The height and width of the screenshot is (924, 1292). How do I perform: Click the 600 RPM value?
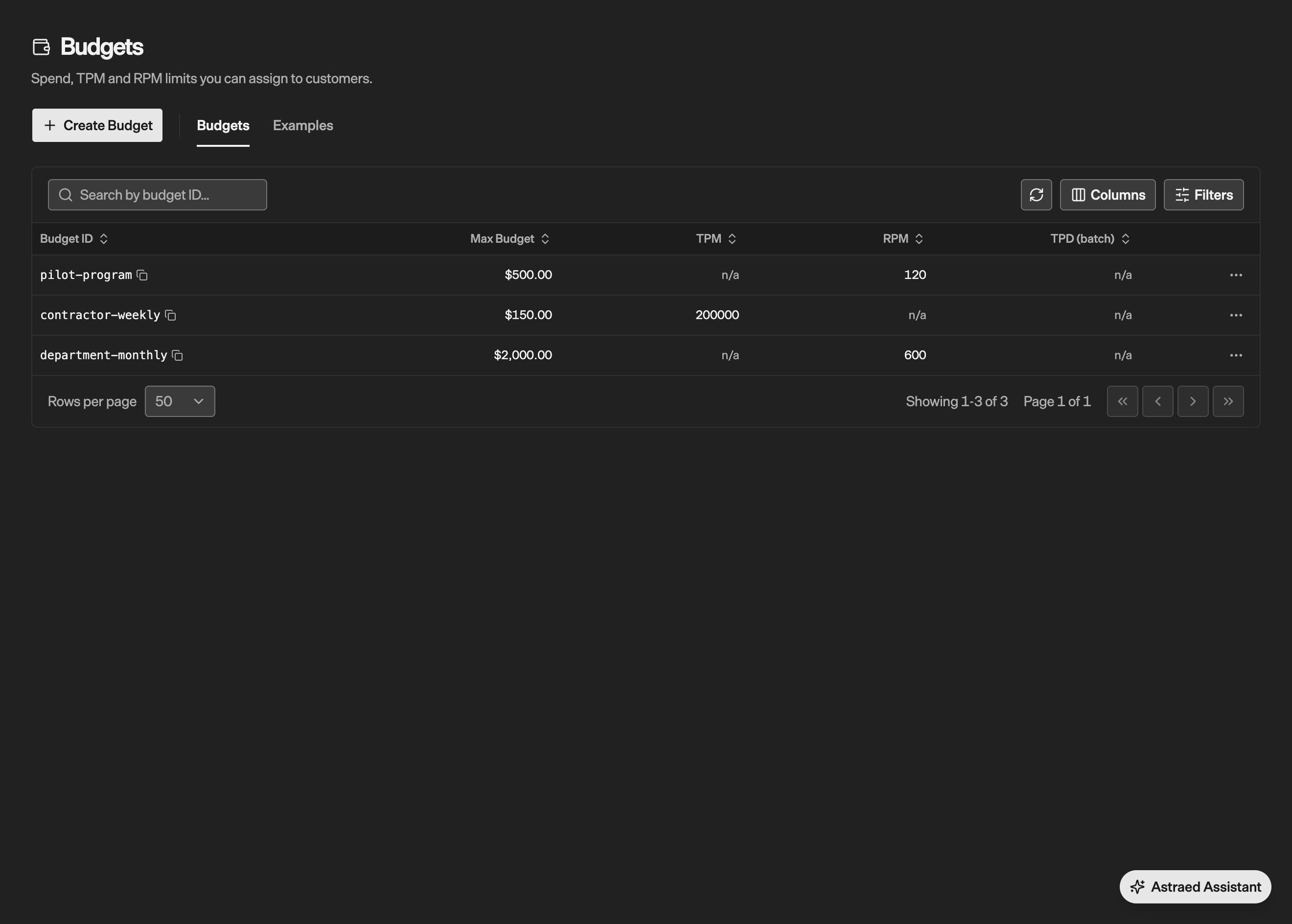tap(915, 355)
